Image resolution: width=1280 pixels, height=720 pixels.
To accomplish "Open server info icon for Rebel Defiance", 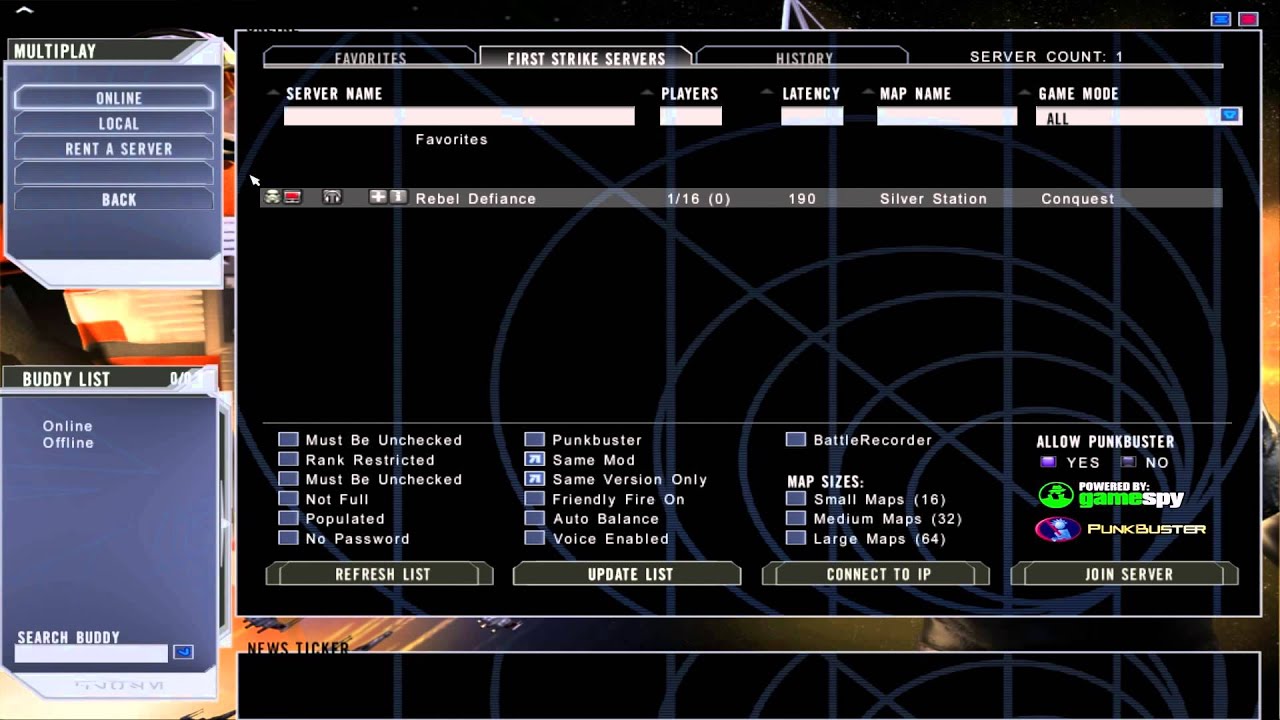I will 398,198.
